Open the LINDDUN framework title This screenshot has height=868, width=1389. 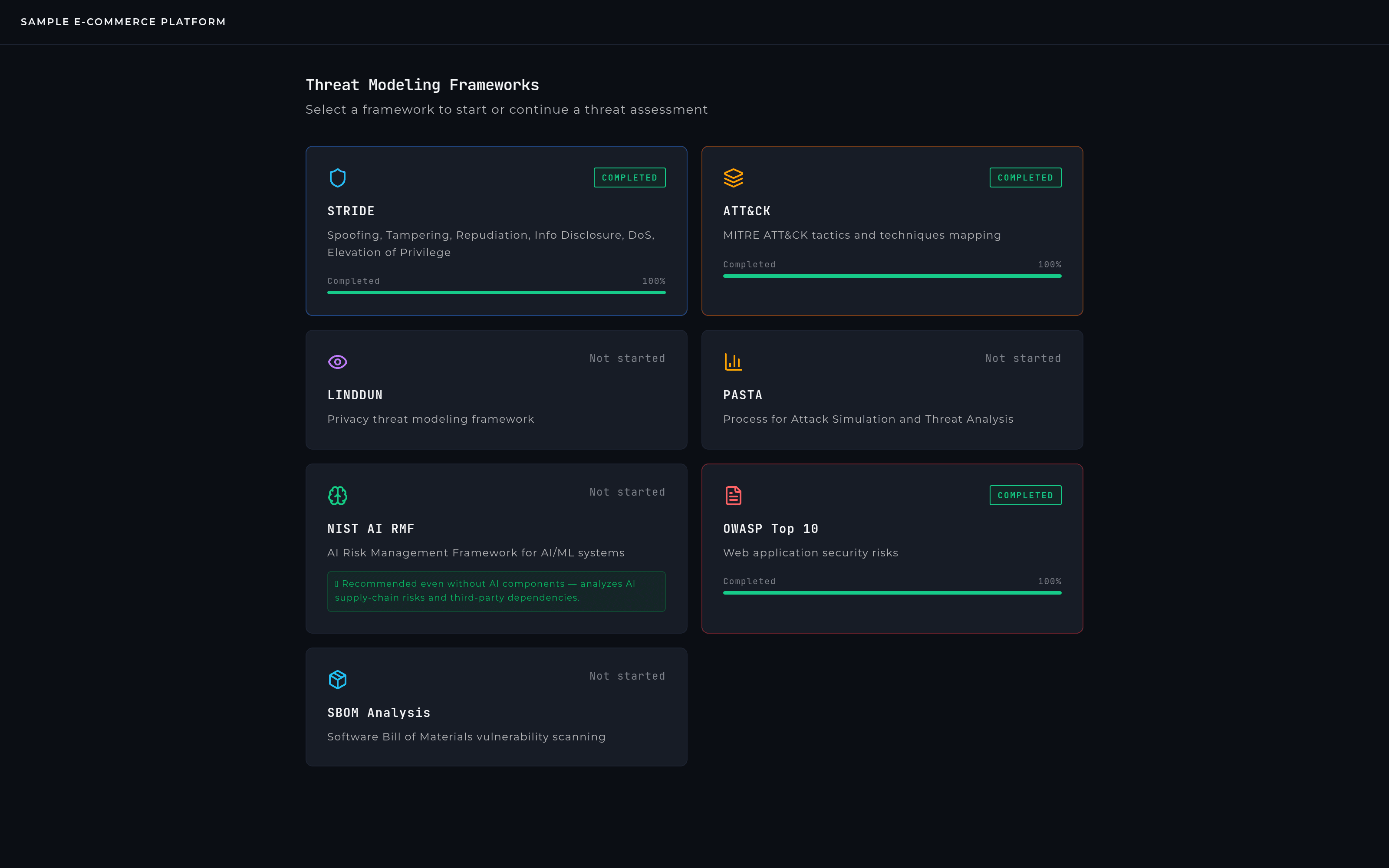(355, 395)
